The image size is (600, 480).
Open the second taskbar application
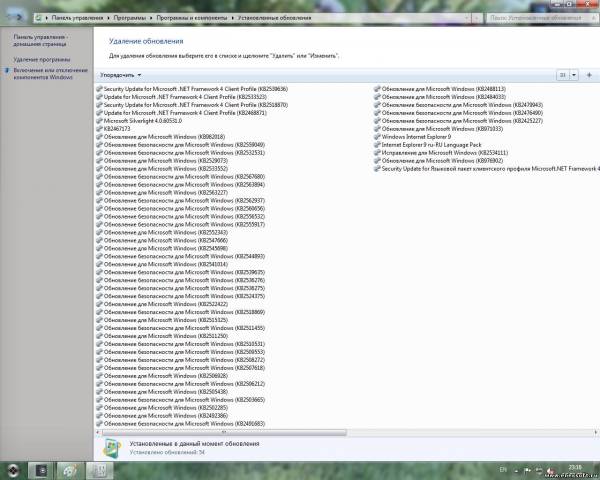(70, 470)
